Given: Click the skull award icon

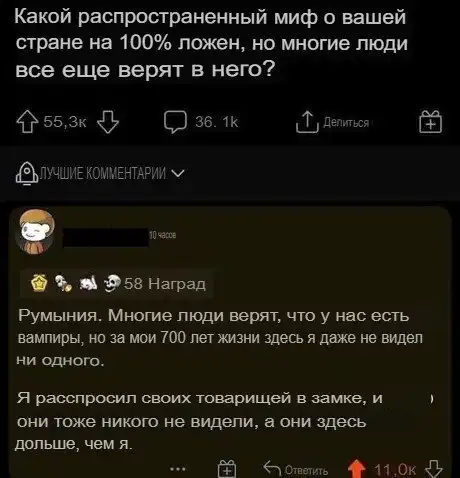Looking at the screenshot, I should pos(112,284).
